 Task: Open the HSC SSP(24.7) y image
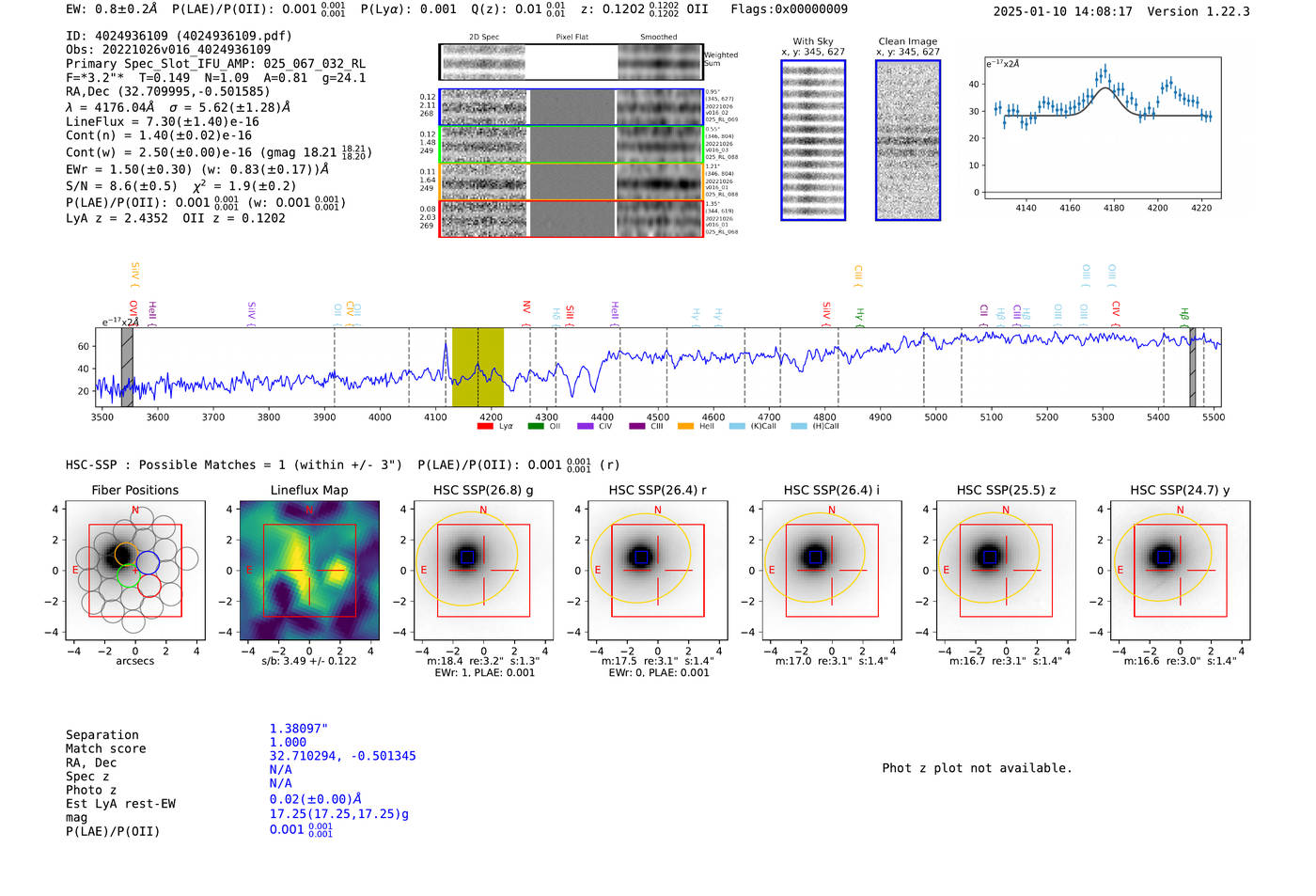click(x=1180, y=571)
